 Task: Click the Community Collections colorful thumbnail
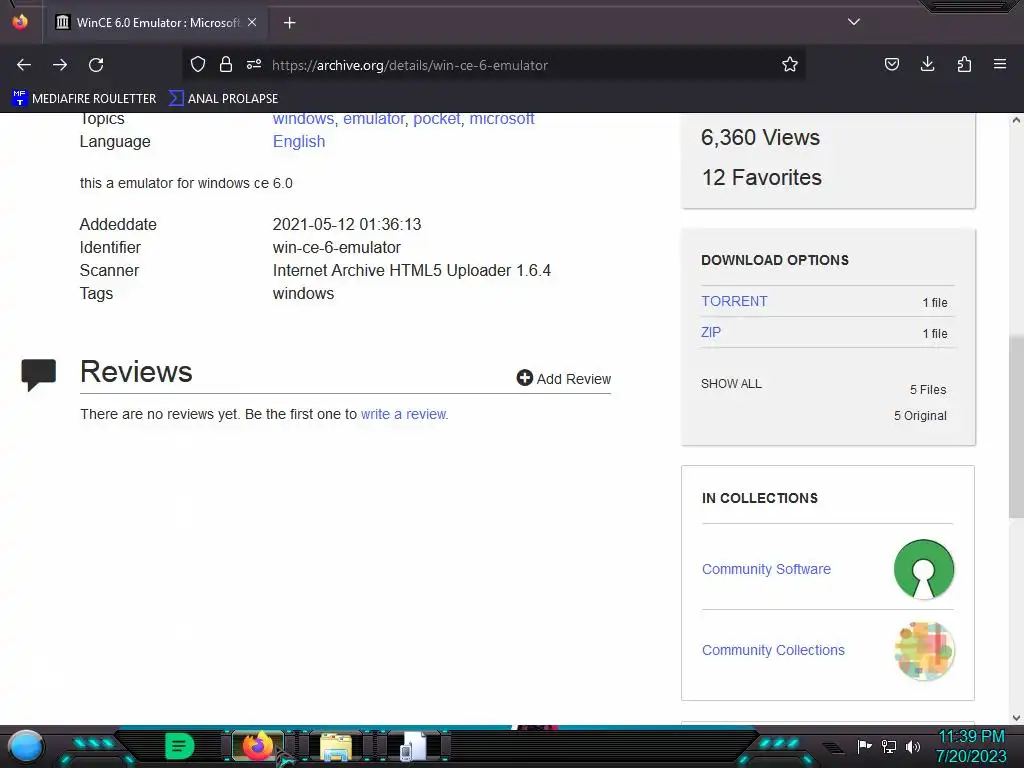click(924, 650)
